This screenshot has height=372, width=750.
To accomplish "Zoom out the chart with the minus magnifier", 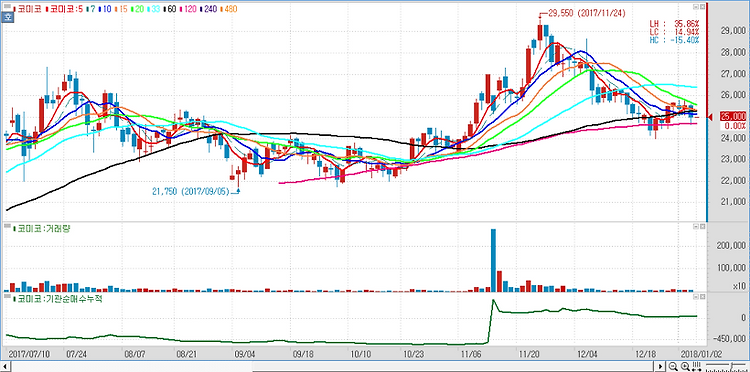I will tap(673, 367).
